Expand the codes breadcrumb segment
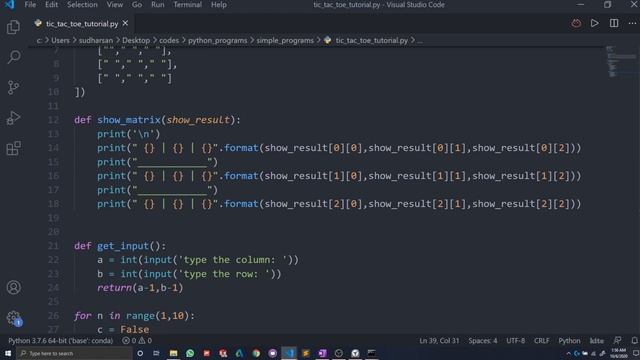640x360 pixels. [x=169, y=40]
